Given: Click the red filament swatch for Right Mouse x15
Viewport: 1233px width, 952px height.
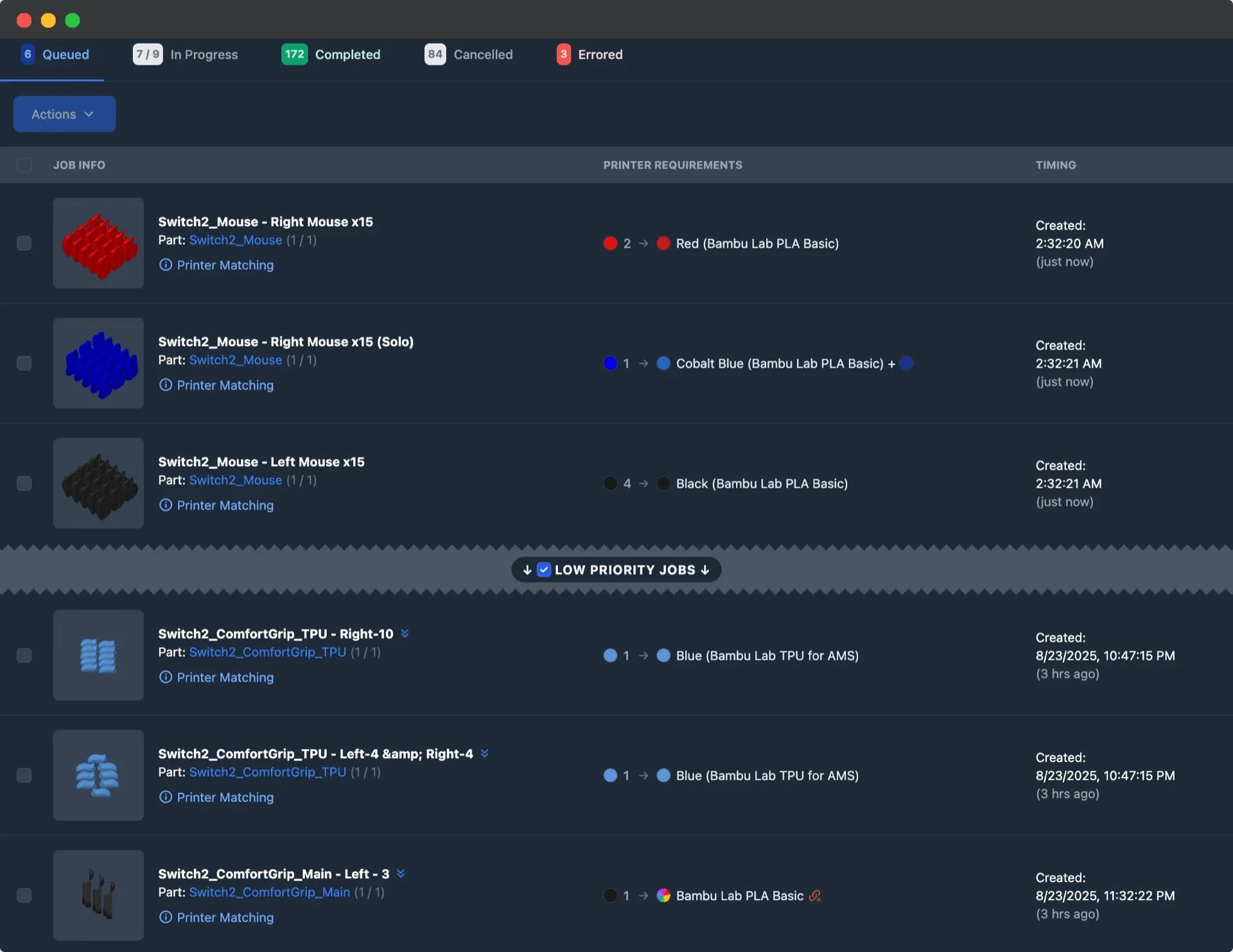Looking at the screenshot, I should (611, 243).
